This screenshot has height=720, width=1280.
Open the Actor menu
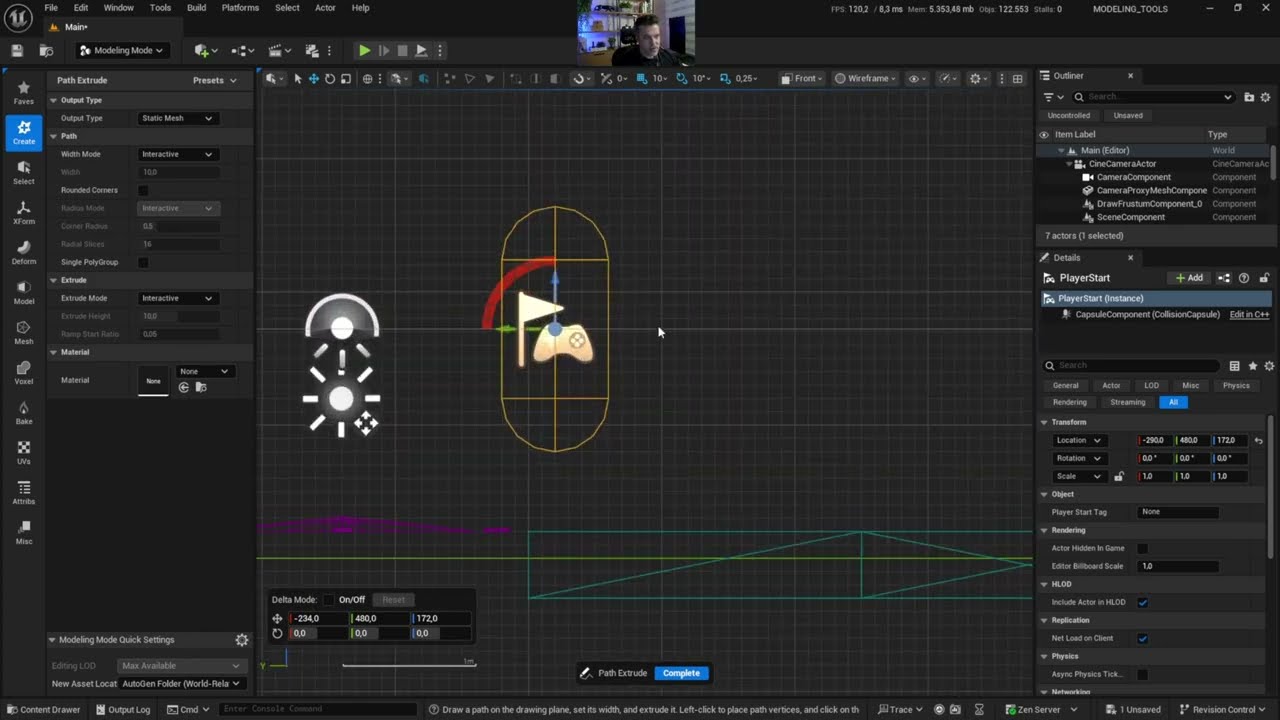pyautogui.click(x=325, y=8)
